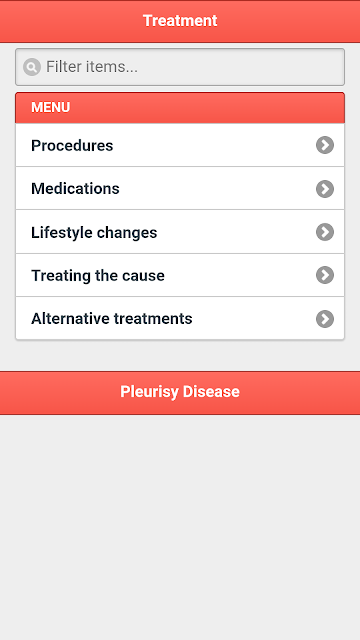
Task: Open the Procedures menu item
Action: pyautogui.click(x=180, y=145)
